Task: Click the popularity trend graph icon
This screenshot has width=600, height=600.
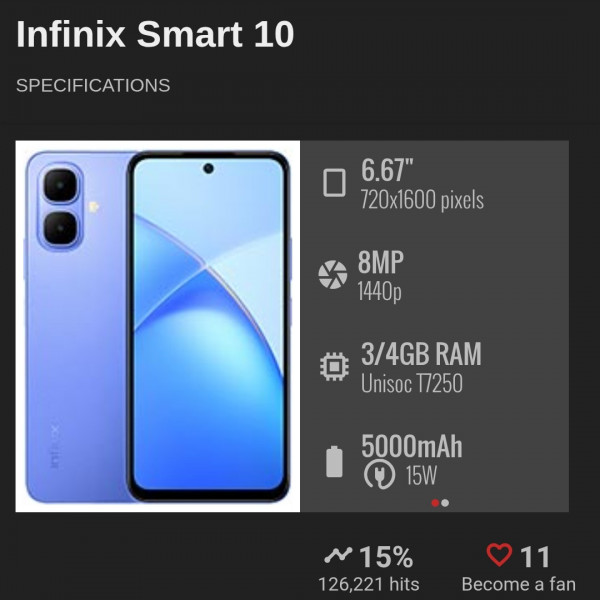Action: (x=338, y=555)
